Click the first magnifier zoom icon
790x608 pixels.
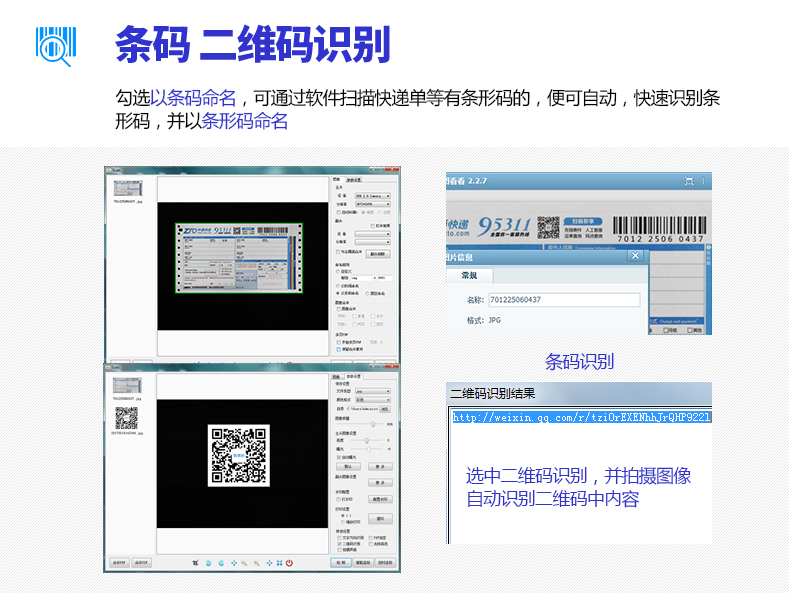[244, 563]
